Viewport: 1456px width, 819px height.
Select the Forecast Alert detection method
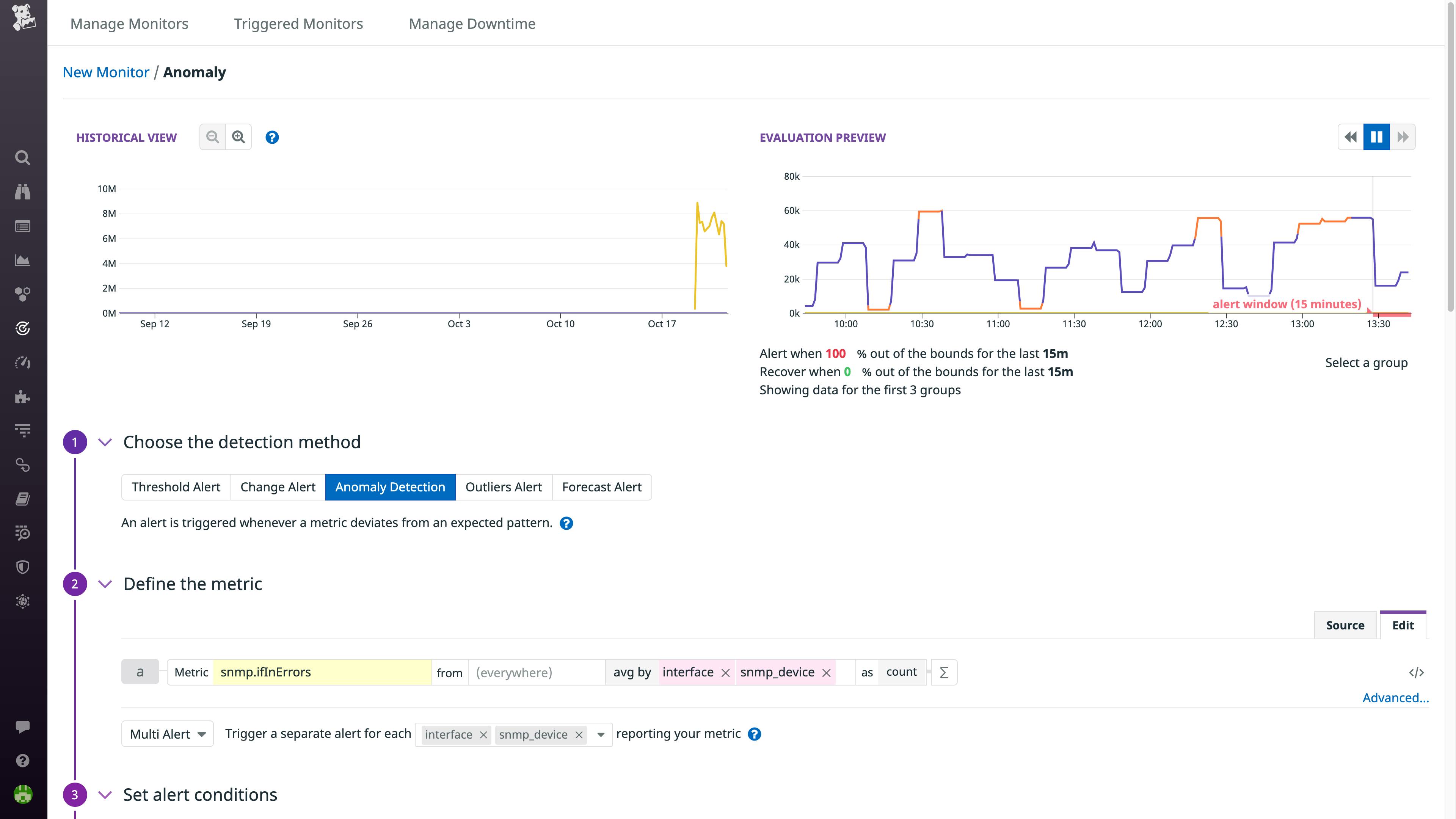[x=601, y=487]
